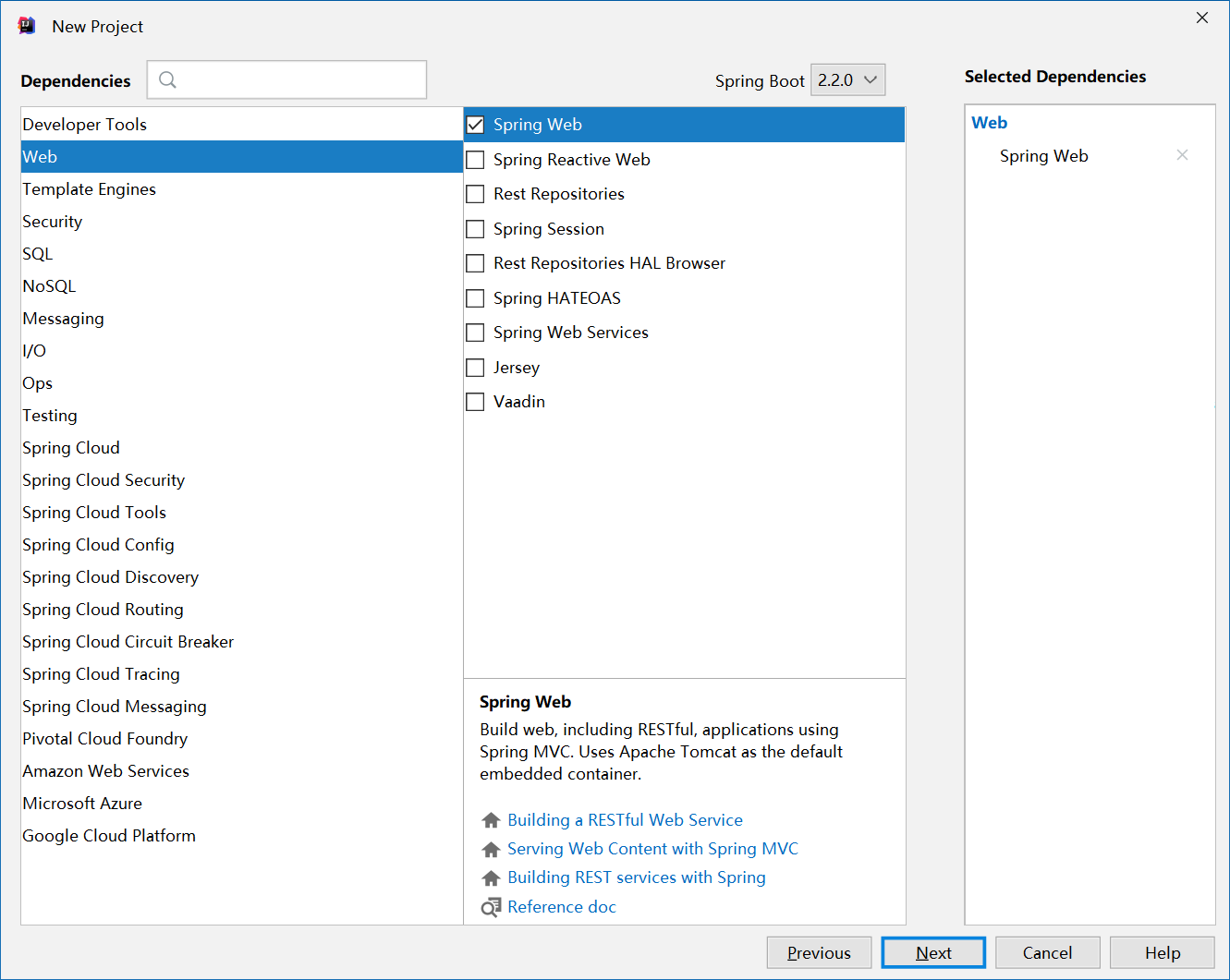Select Pivotal Cloud Foundry category
The image size is (1230, 980).
[241, 739]
